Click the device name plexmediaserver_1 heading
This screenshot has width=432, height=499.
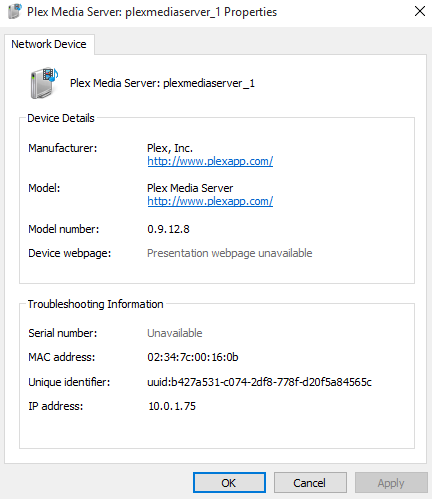pyautogui.click(x=162, y=83)
